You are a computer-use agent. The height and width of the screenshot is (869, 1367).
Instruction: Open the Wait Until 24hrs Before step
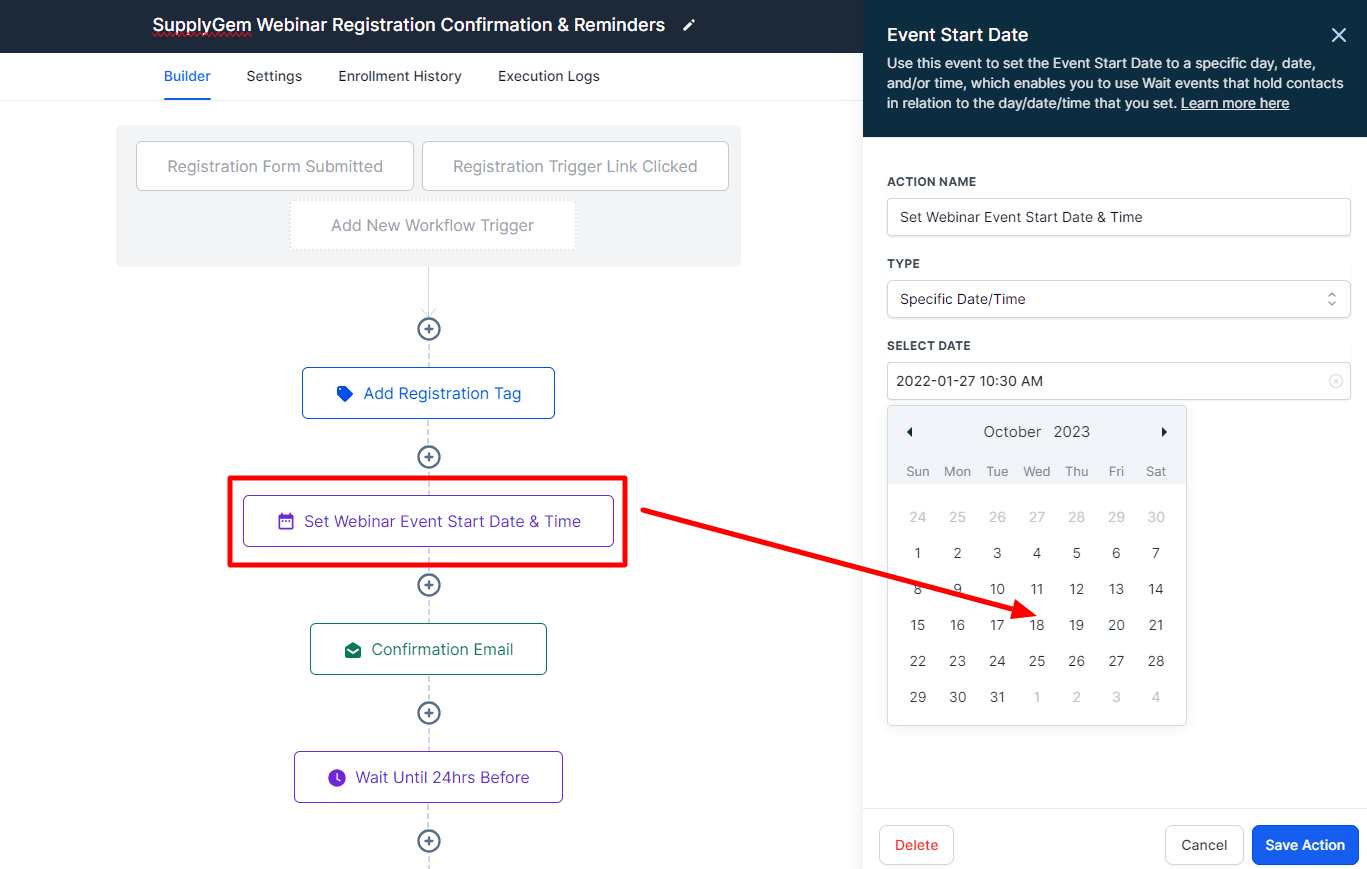[x=428, y=777]
